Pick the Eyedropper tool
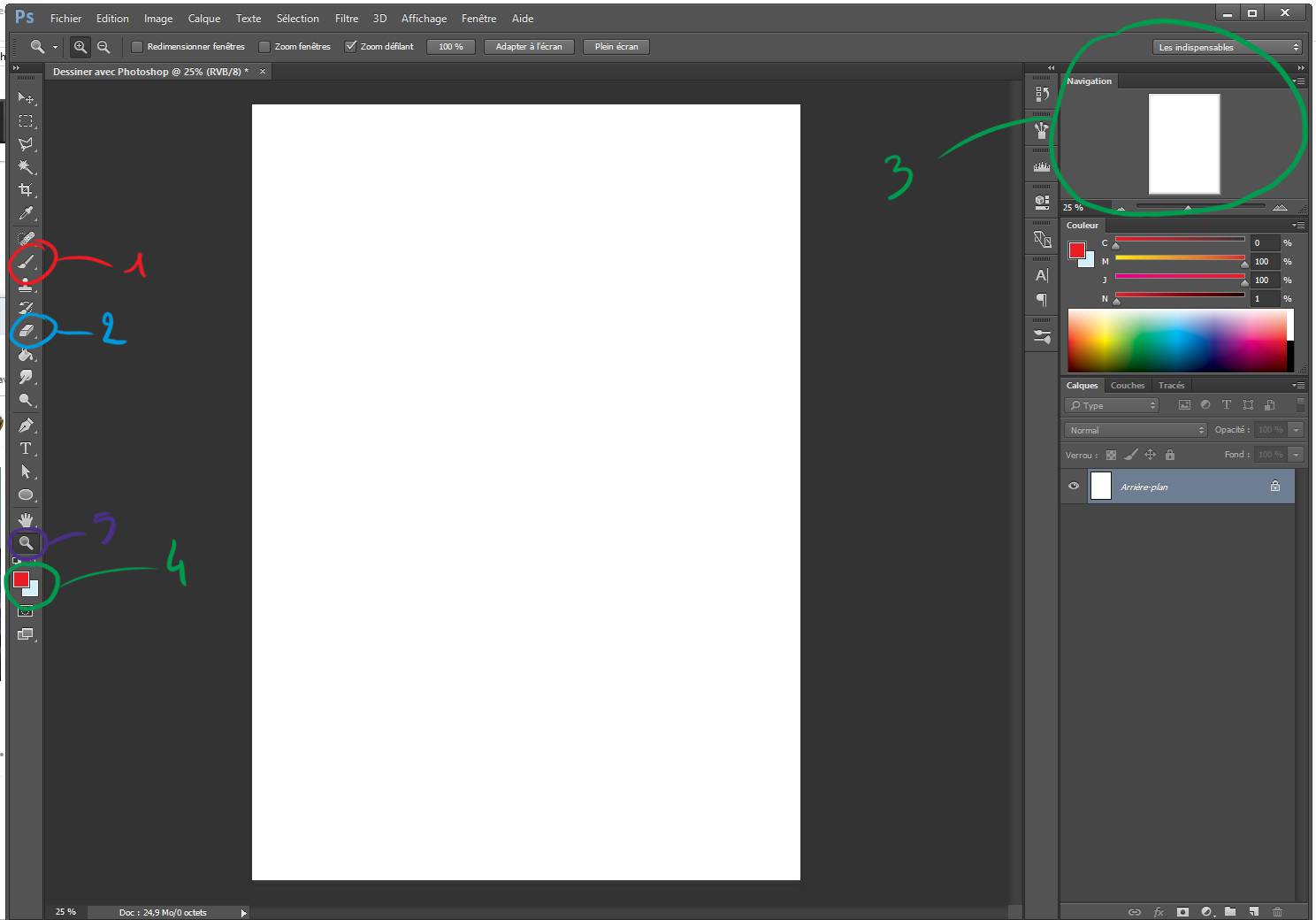Viewport: 1316px width, 920px height. [x=26, y=213]
